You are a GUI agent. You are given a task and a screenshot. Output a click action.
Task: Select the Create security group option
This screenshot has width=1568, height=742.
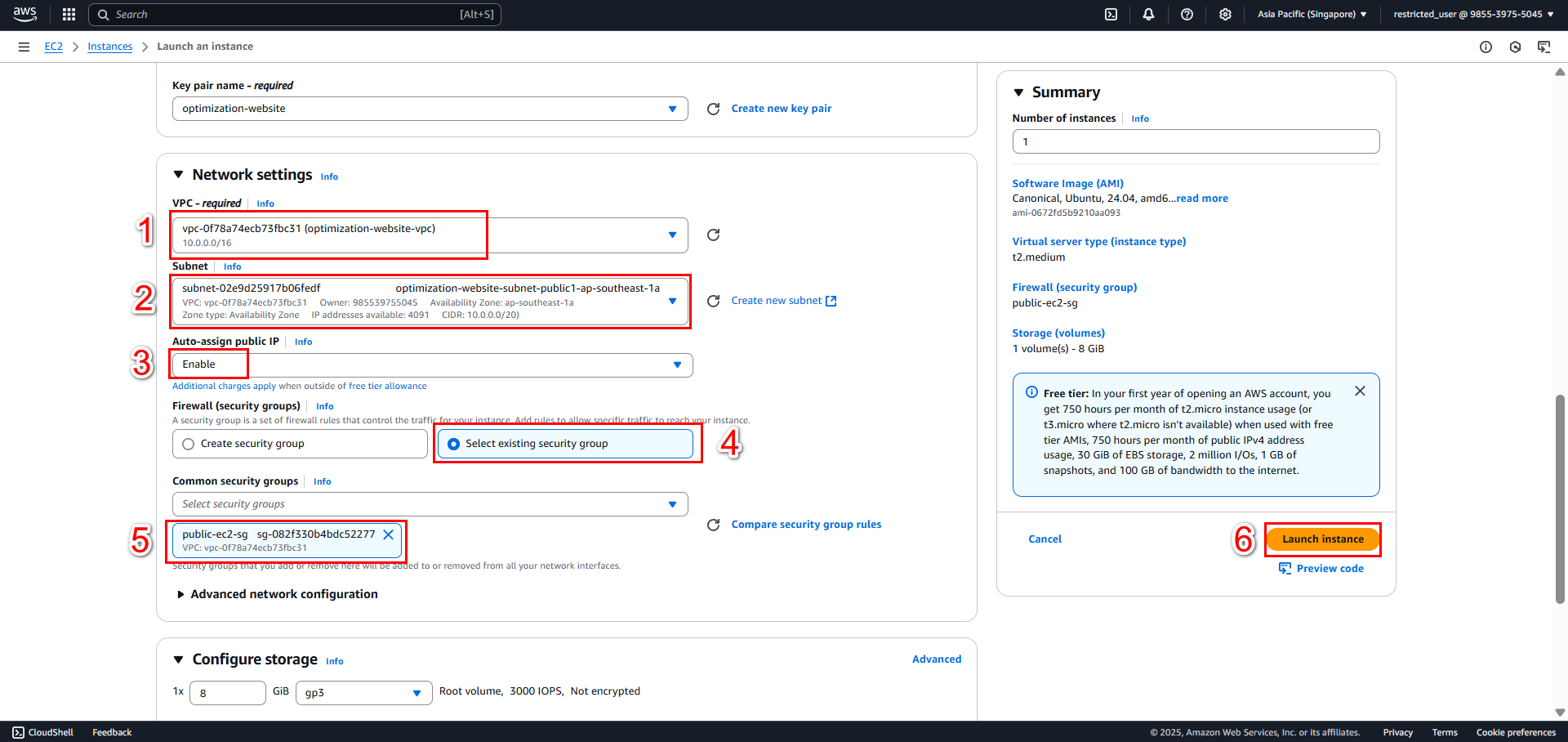point(300,444)
